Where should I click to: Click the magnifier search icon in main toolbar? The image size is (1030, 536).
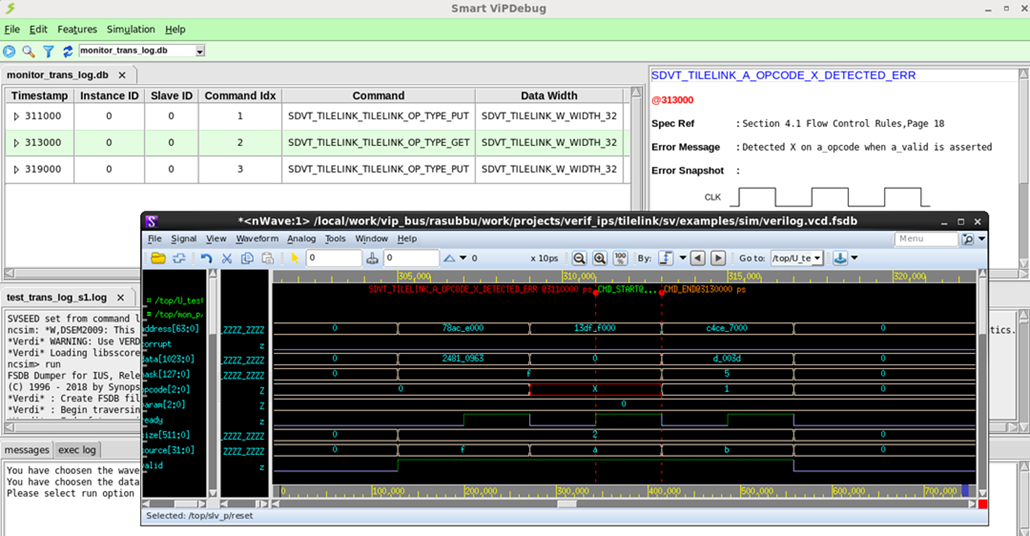coord(29,51)
